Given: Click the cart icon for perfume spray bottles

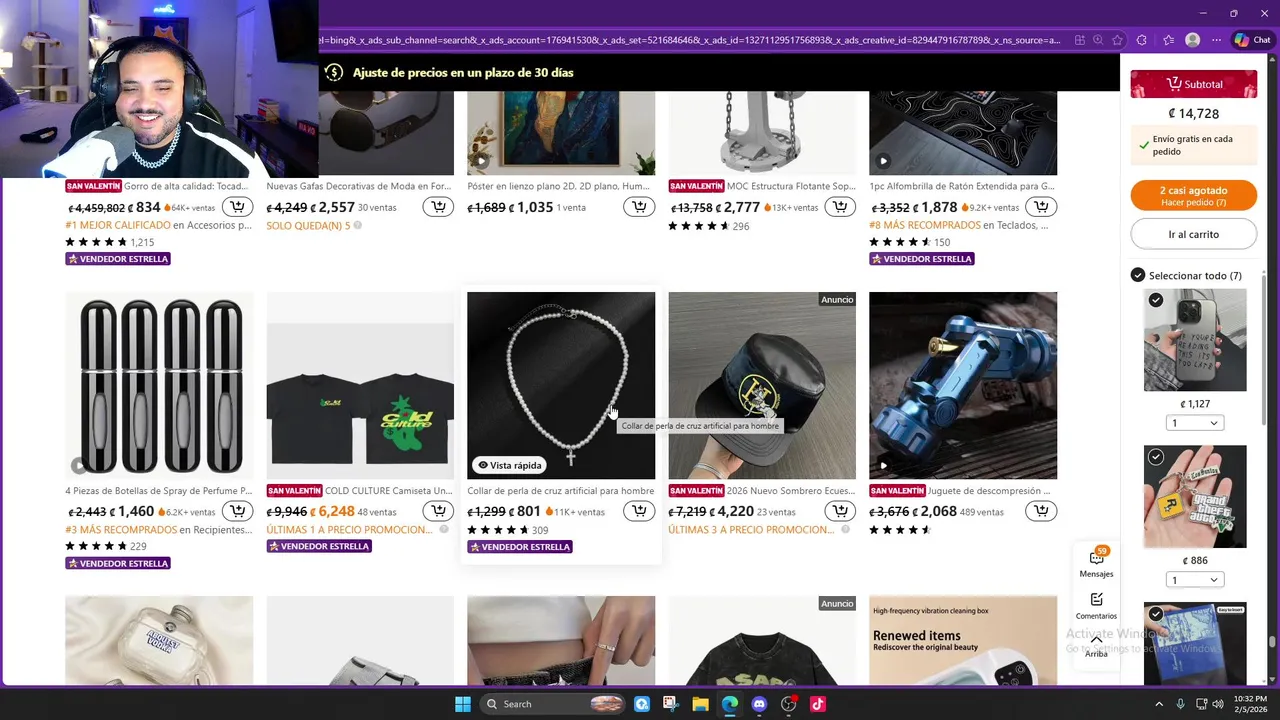Looking at the screenshot, I should [x=237, y=511].
